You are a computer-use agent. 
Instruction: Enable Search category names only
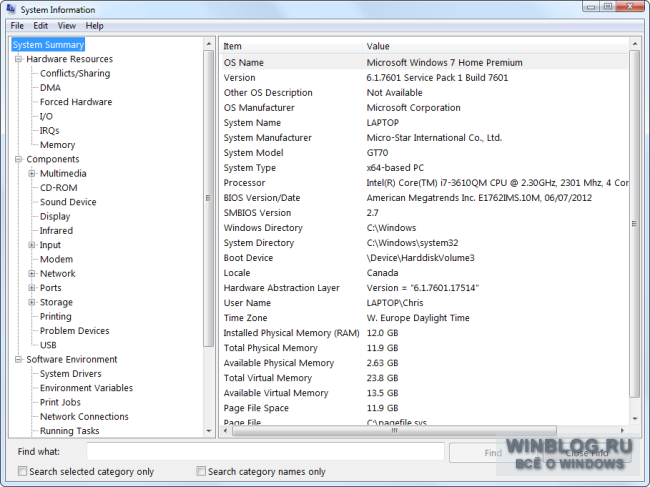click(x=201, y=471)
